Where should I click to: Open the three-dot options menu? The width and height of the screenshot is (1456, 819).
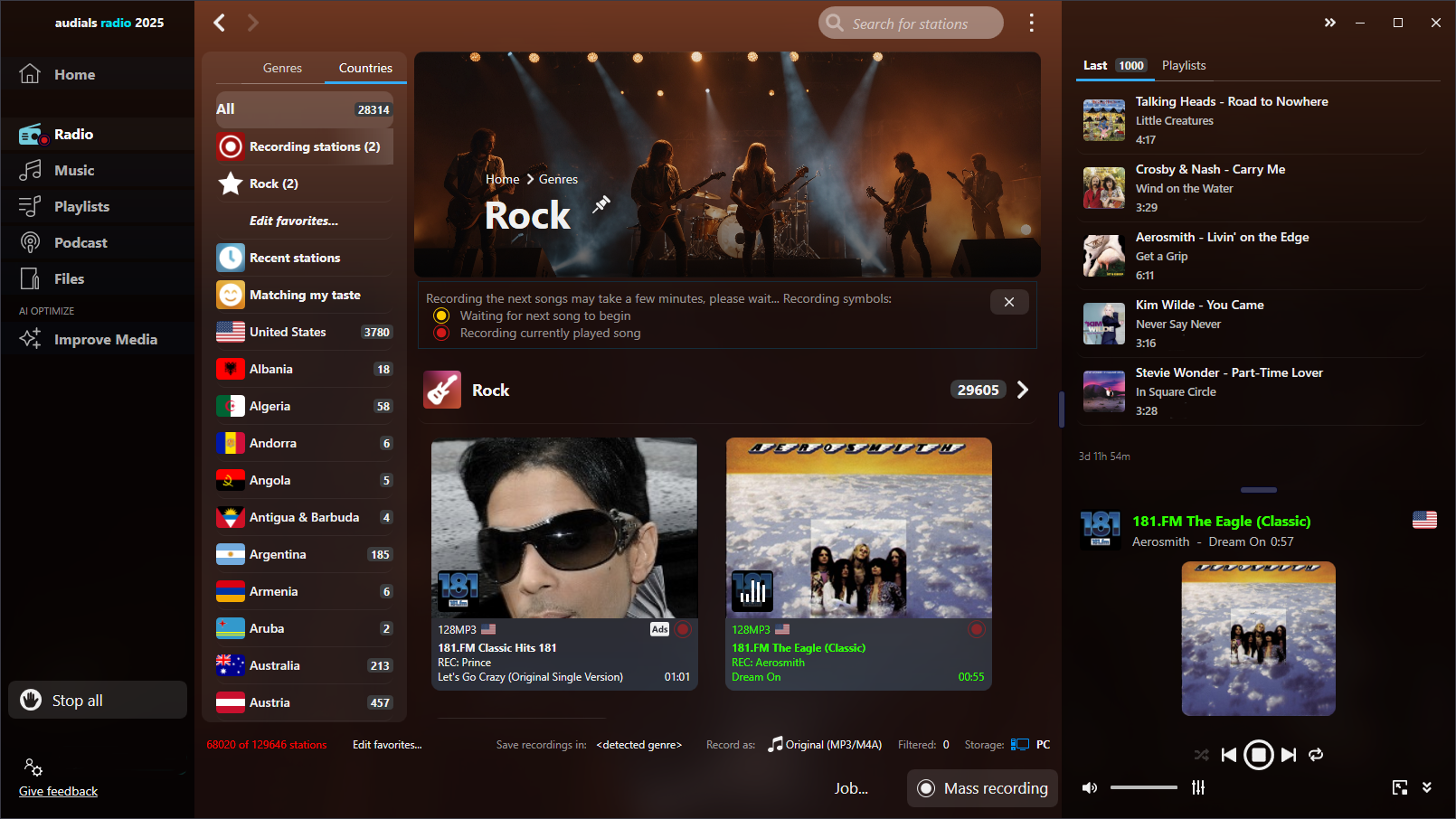click(1031, 23)
